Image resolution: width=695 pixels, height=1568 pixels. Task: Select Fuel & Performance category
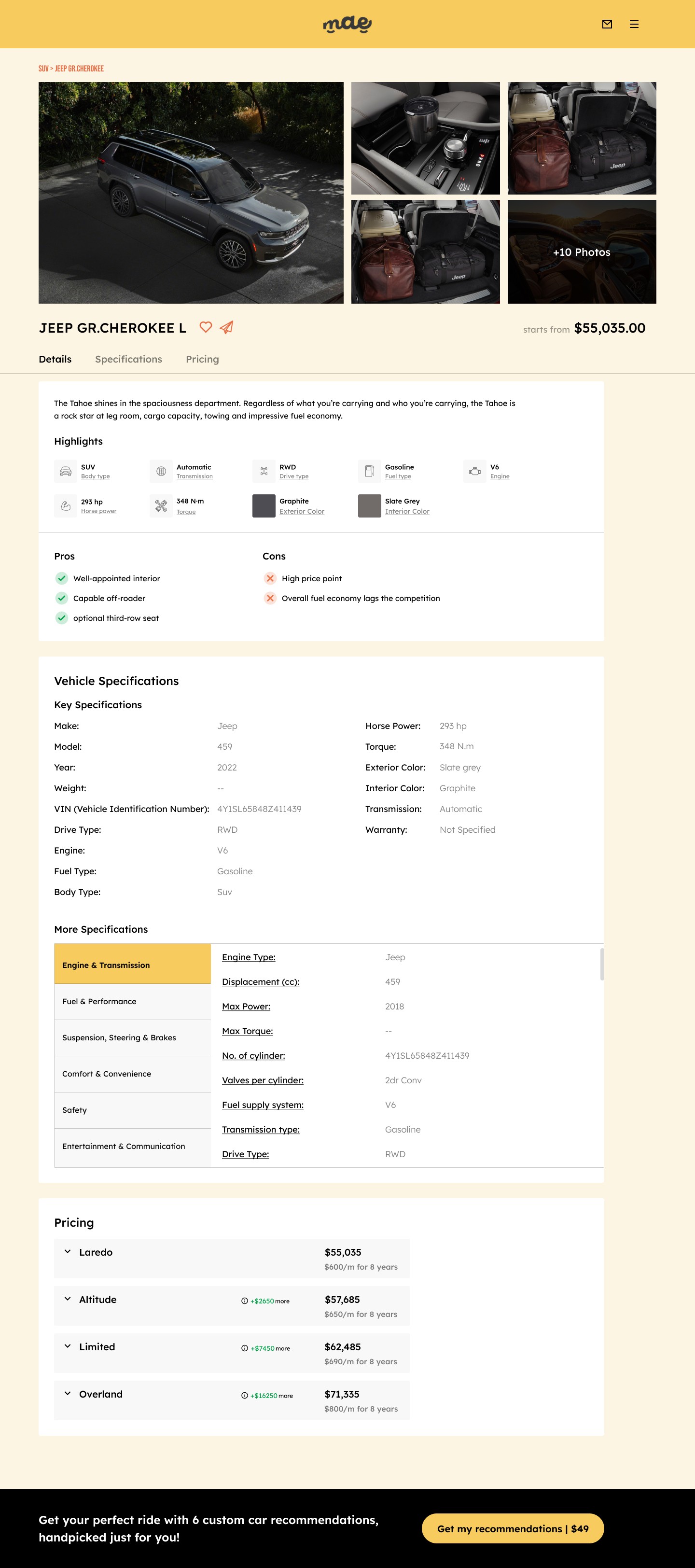point(133,1001)
